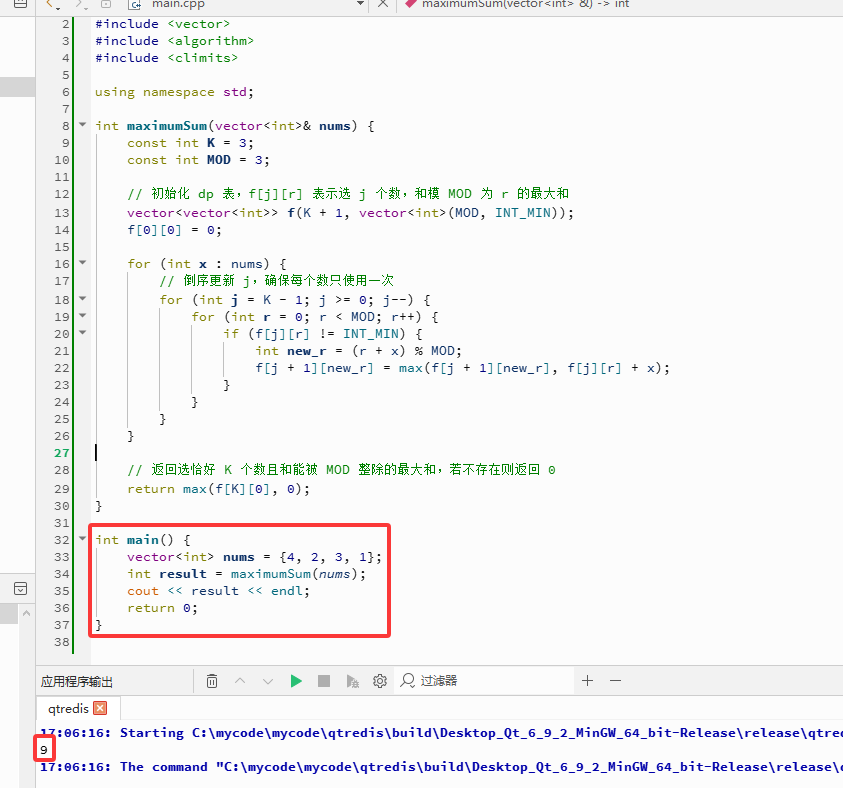The width and height of the screenshot is (843, 788).
Task: Click the 'f[0][0] = 0;' statement
Action: [x=174, y=231]
